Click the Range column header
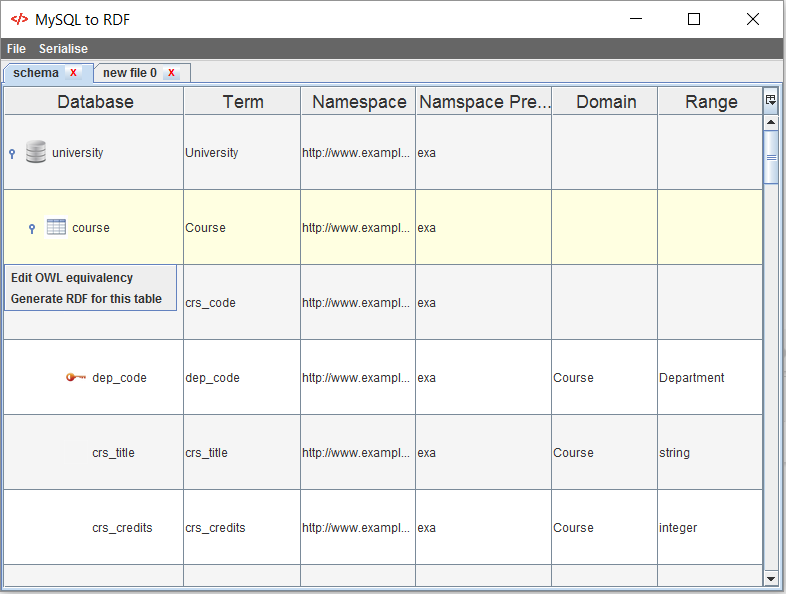This screenshot has height=594, width=786. (x=710, y=101)
